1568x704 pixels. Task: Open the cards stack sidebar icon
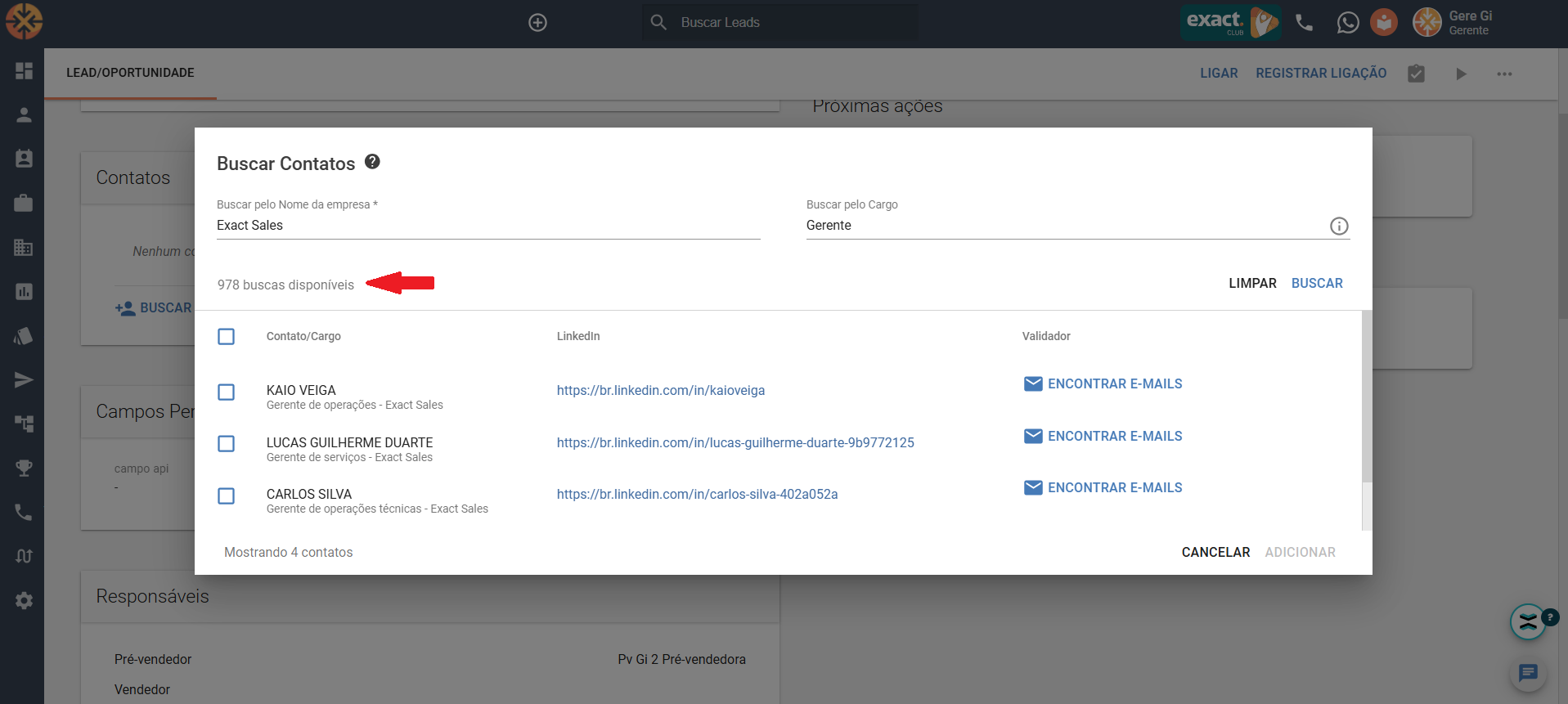[24, 335]
